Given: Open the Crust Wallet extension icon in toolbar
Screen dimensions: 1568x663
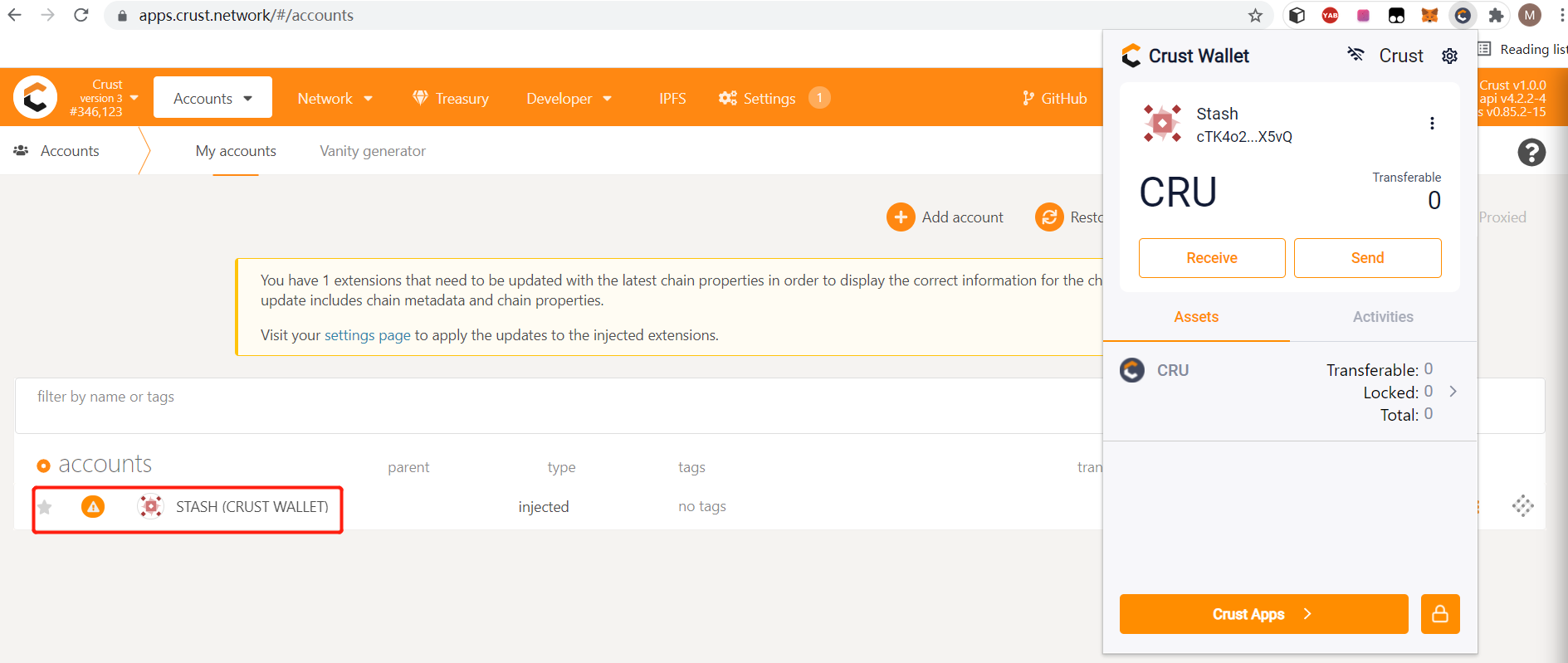Looking at the screenshot, I should [x=1463, y=15].
